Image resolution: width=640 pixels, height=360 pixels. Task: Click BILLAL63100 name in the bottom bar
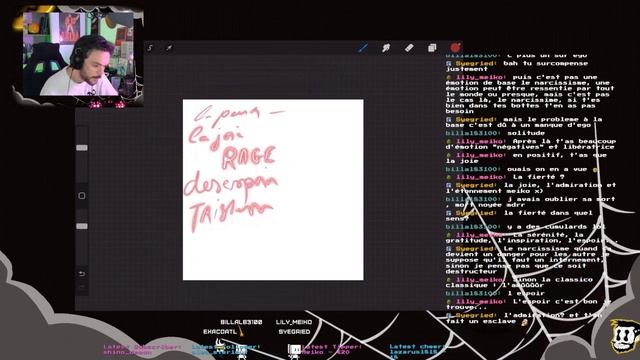click(241, 322)
